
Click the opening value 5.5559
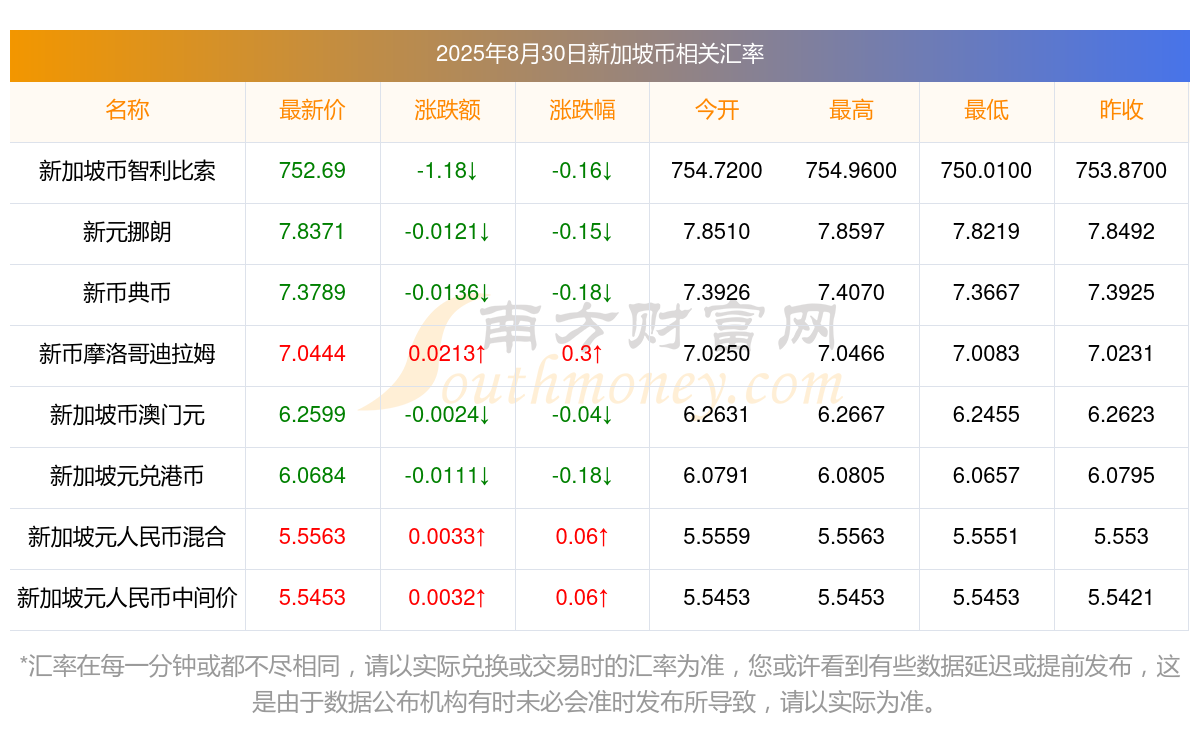[x=717, y=537]
